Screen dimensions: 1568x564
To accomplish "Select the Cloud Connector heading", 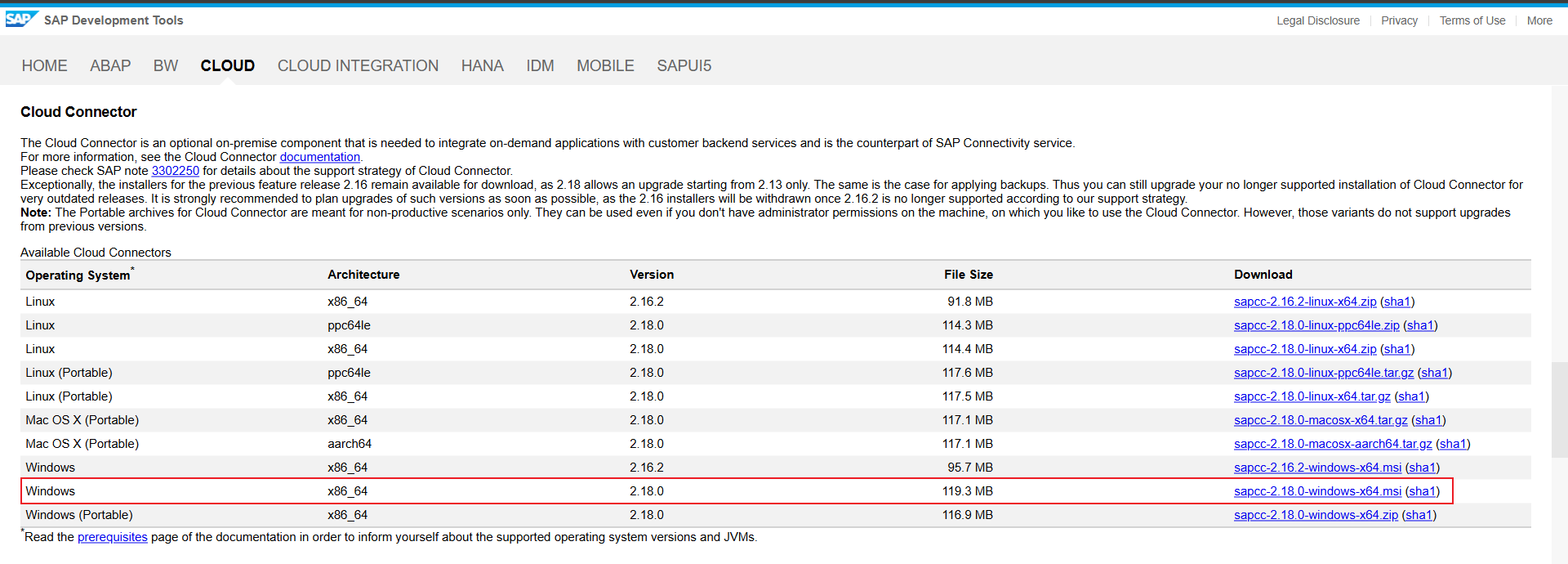I will [x=78, y=112].
